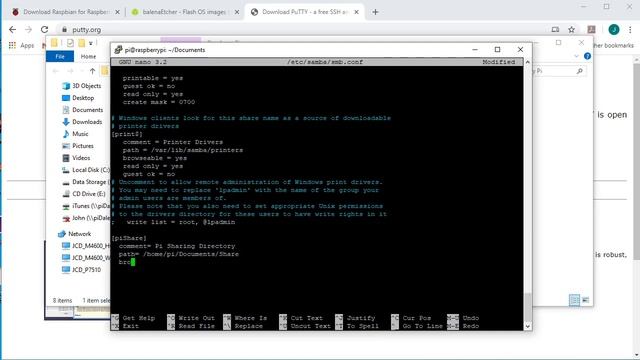This screenshot has width=640, height=360.
Task: Open Pictures in navigation pane
Action: pyautogui.click(x=78, y=146)
